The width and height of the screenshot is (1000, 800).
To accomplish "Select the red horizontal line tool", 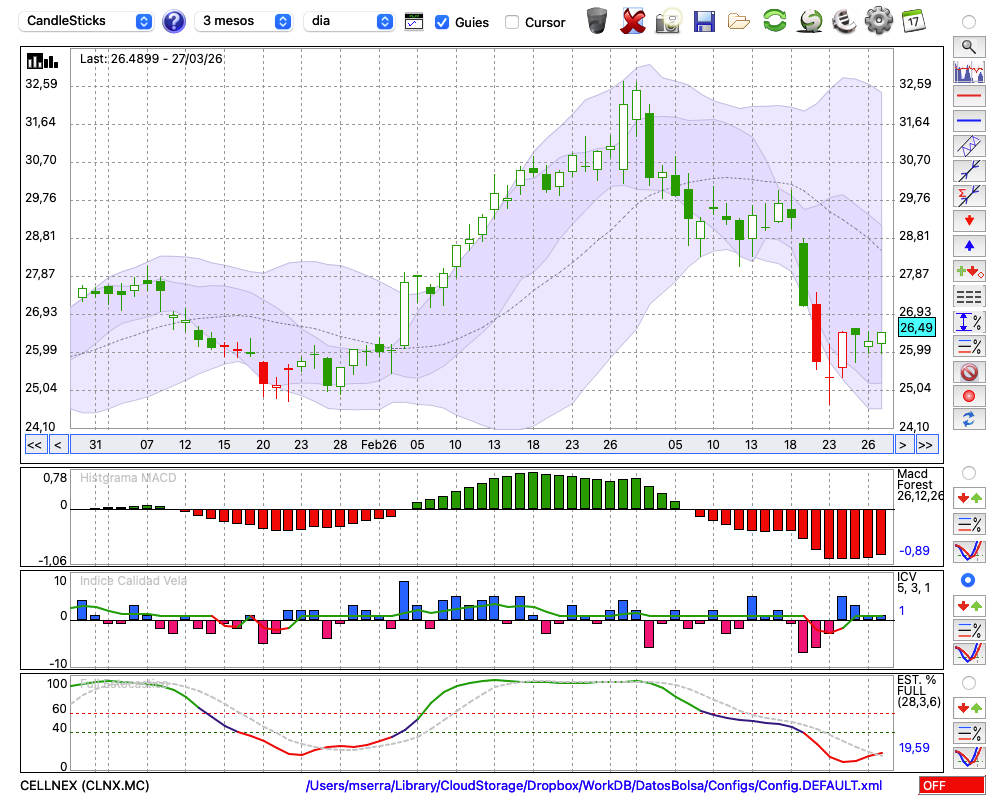I will point(968,96).
